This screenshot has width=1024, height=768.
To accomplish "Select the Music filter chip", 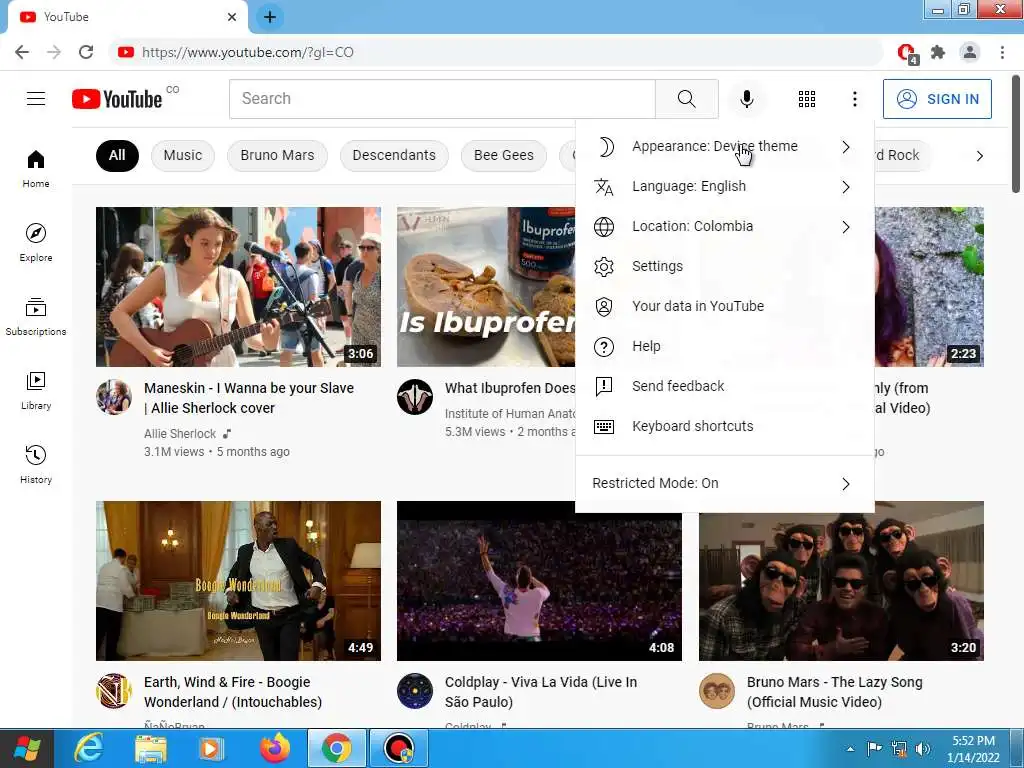I will pyautogui.click(x=183, y=155).
